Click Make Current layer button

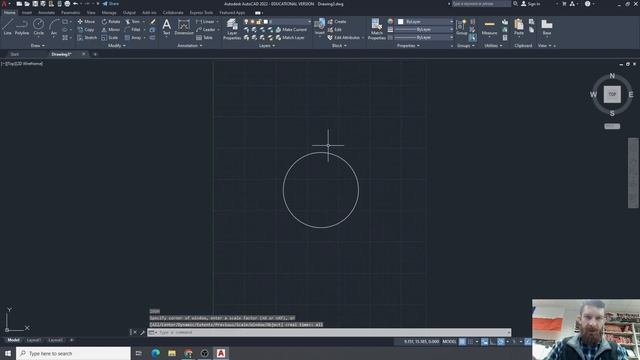point(291,29)
